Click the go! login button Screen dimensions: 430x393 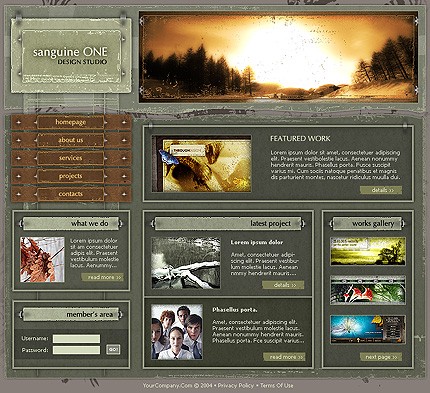[x=113, y=349]
